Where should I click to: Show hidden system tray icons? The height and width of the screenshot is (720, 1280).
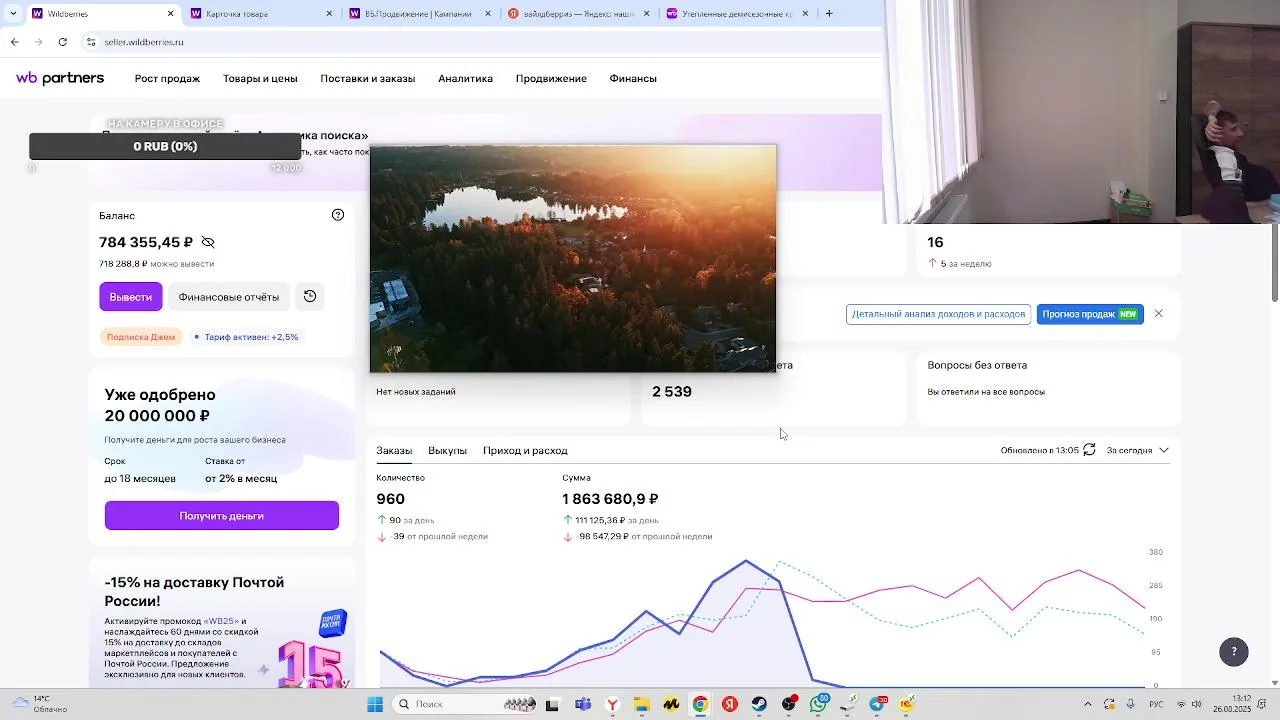(1088, 704)
